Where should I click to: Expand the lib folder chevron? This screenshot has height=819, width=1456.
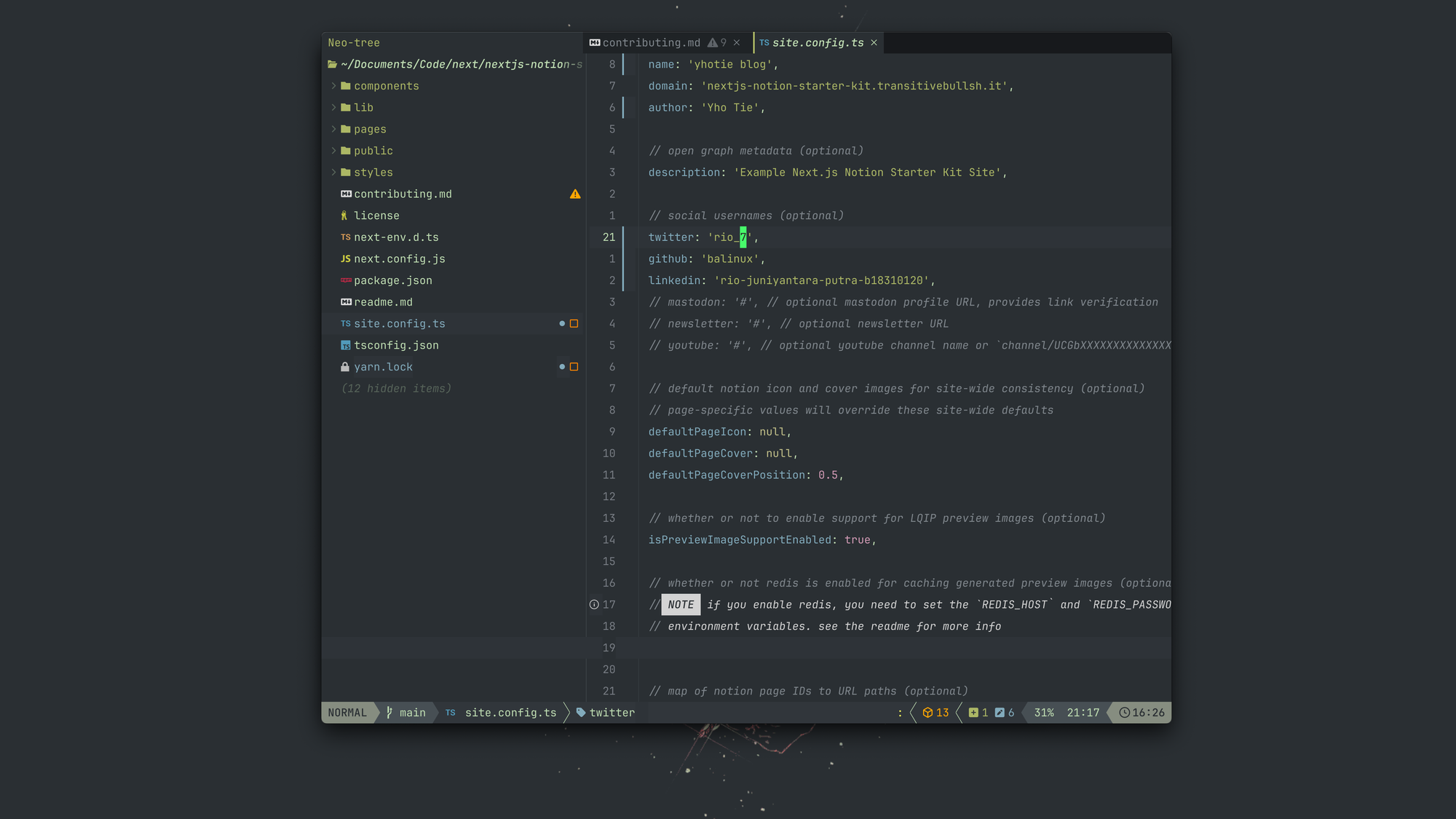[334, 108]
